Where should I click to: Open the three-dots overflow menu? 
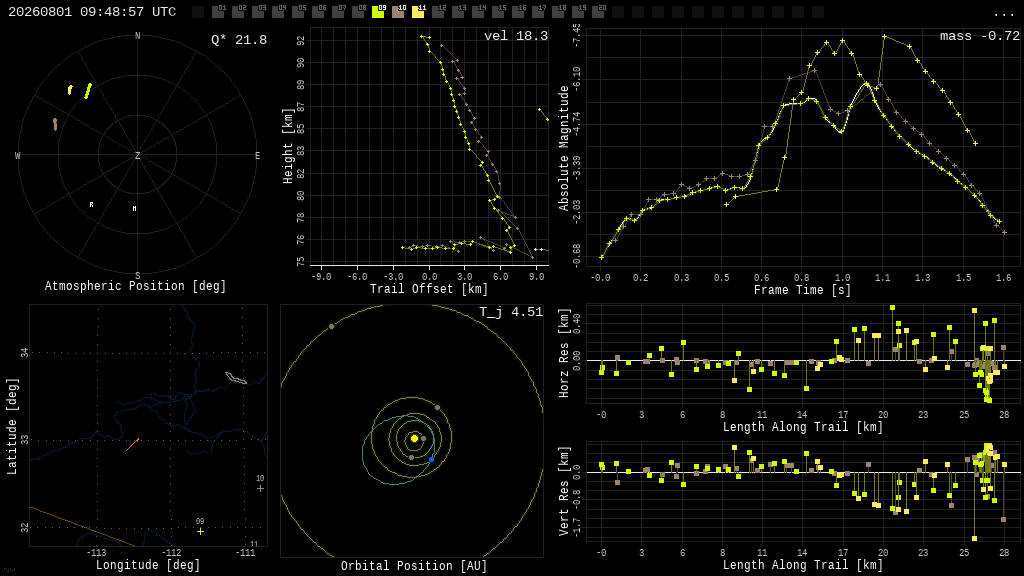[x=1003, y=14]
